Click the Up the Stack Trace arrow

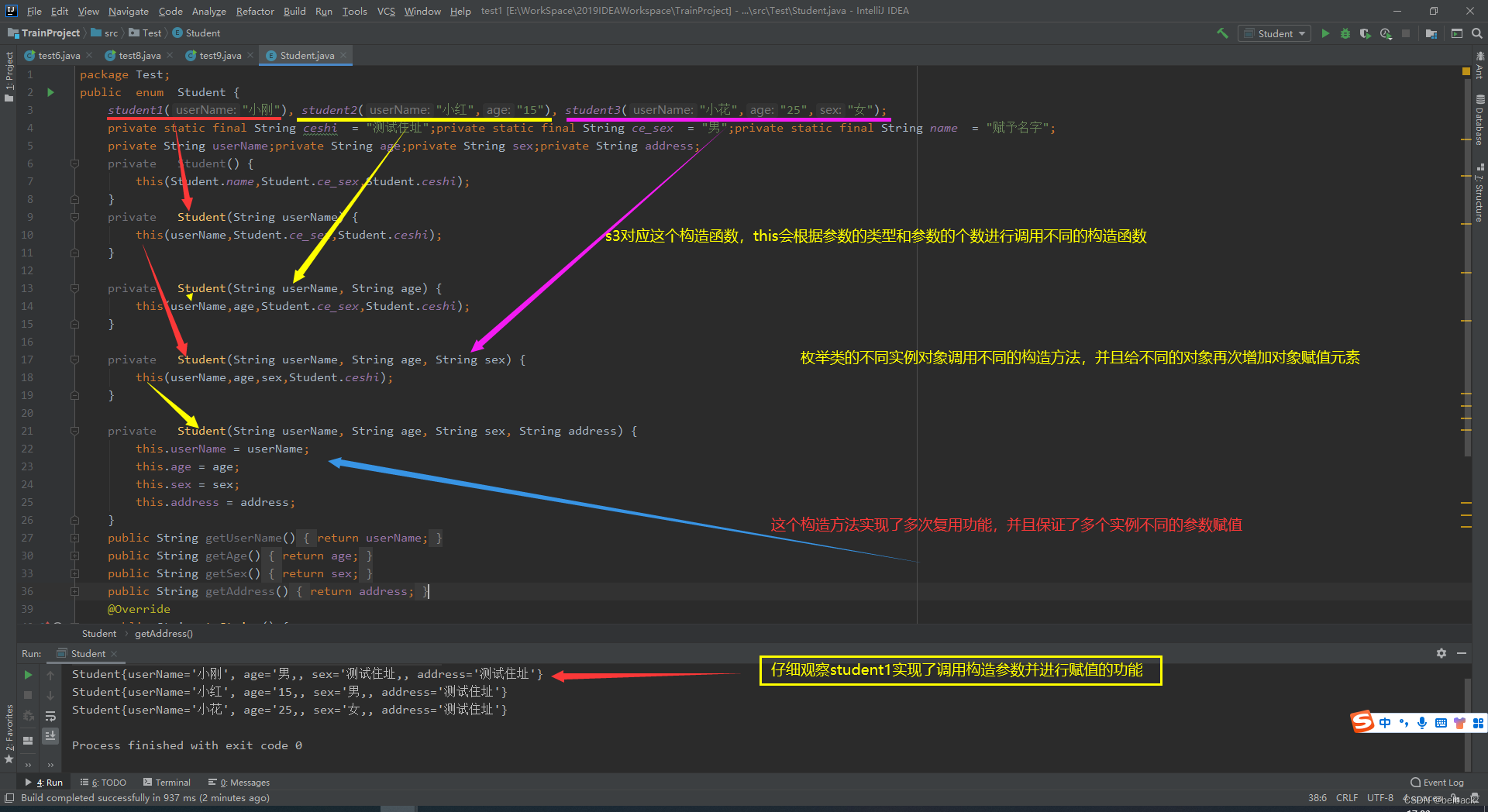50,675
